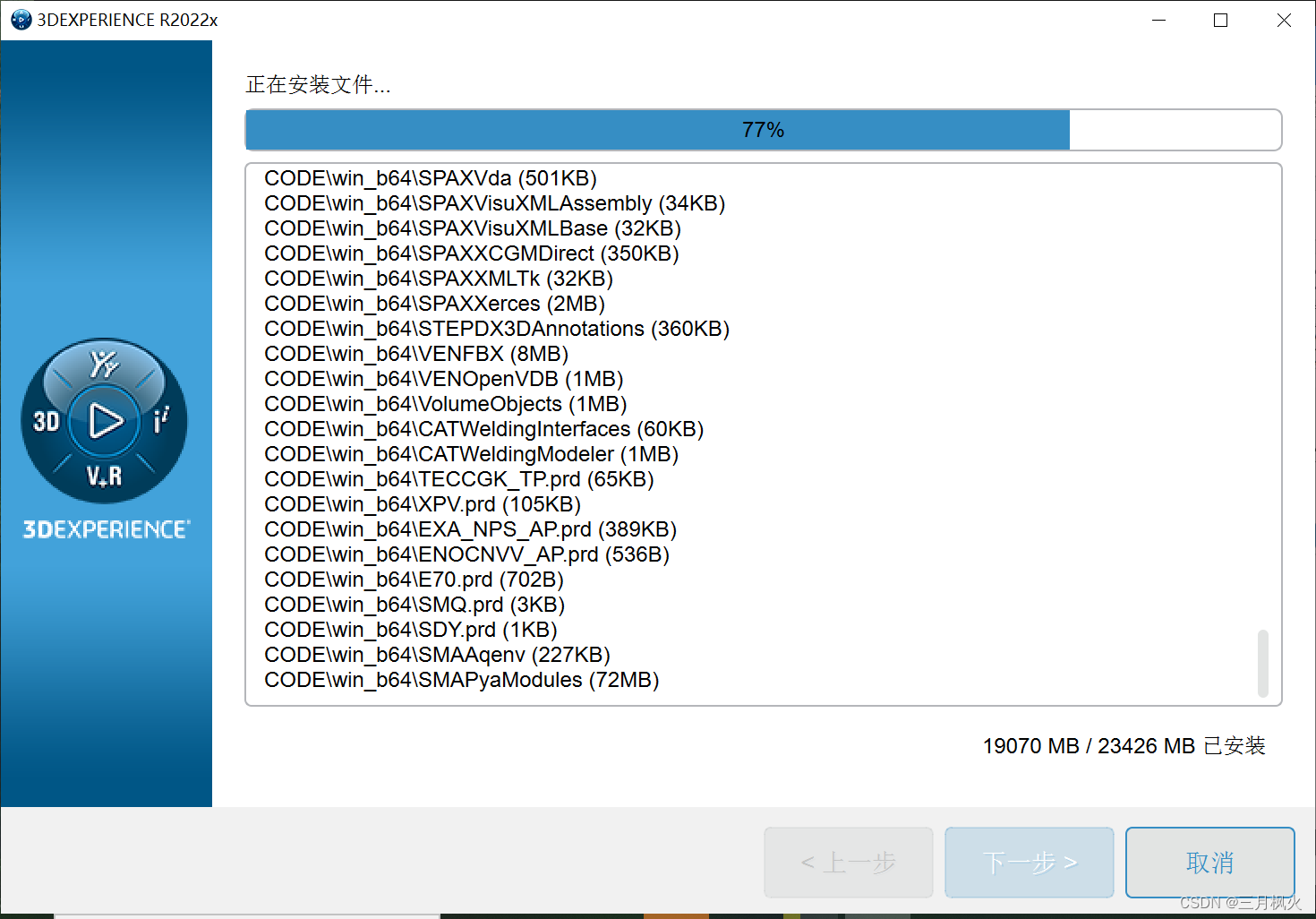The width and height of the screenshot is (1316, 919).
Task: Select the SPAXXMLTk (32KB) entry
Action: (439, 279)
